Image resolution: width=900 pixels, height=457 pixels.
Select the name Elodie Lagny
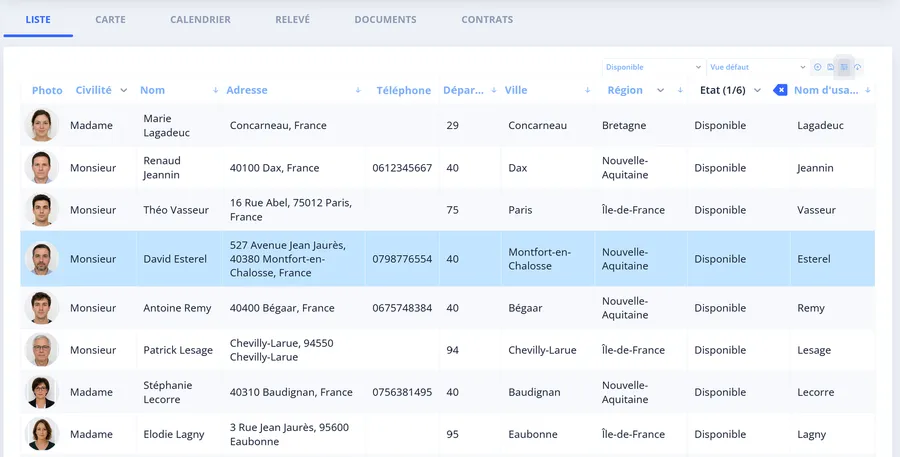[174, 435]
